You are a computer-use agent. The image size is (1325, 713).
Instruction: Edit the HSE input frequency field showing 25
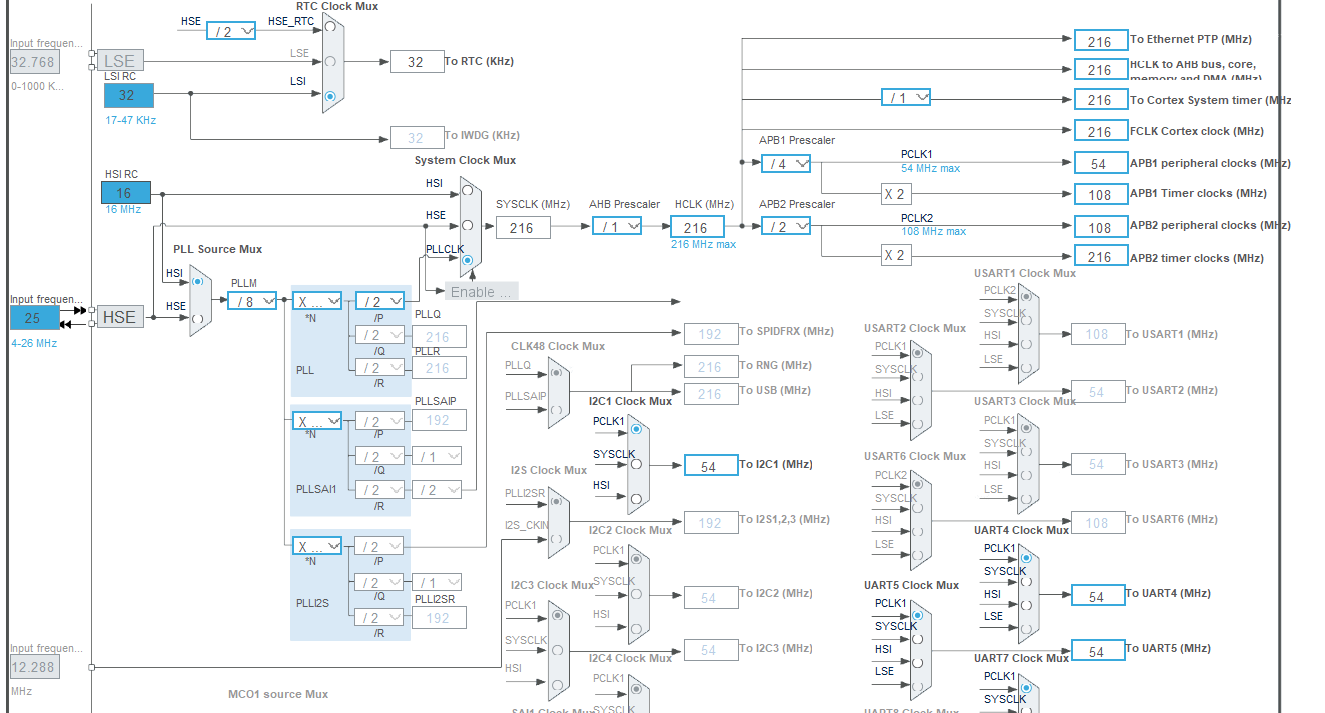(33, 317)
